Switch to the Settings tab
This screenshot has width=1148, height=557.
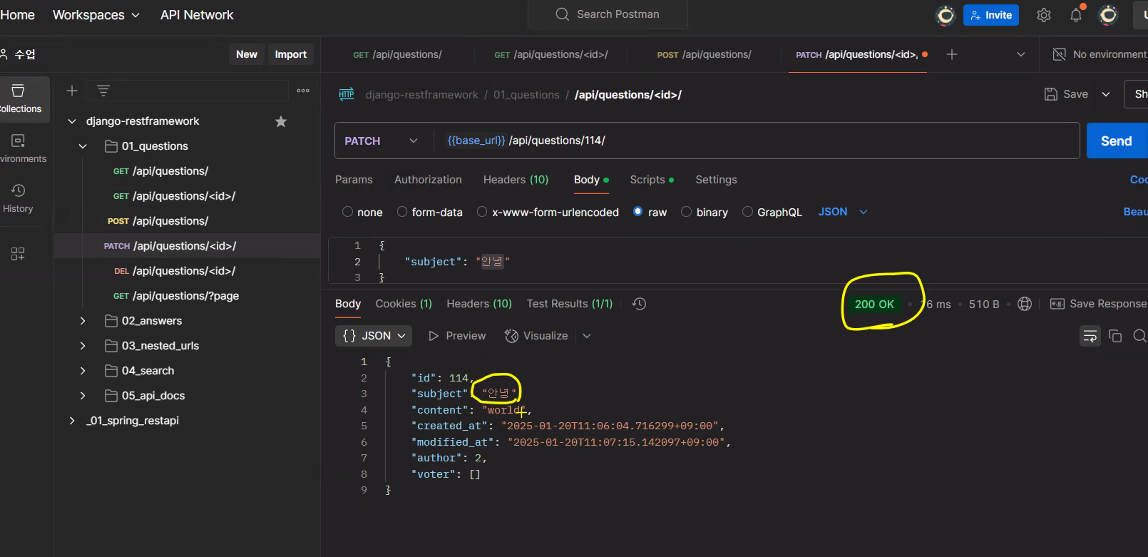[x=716, y=179]
